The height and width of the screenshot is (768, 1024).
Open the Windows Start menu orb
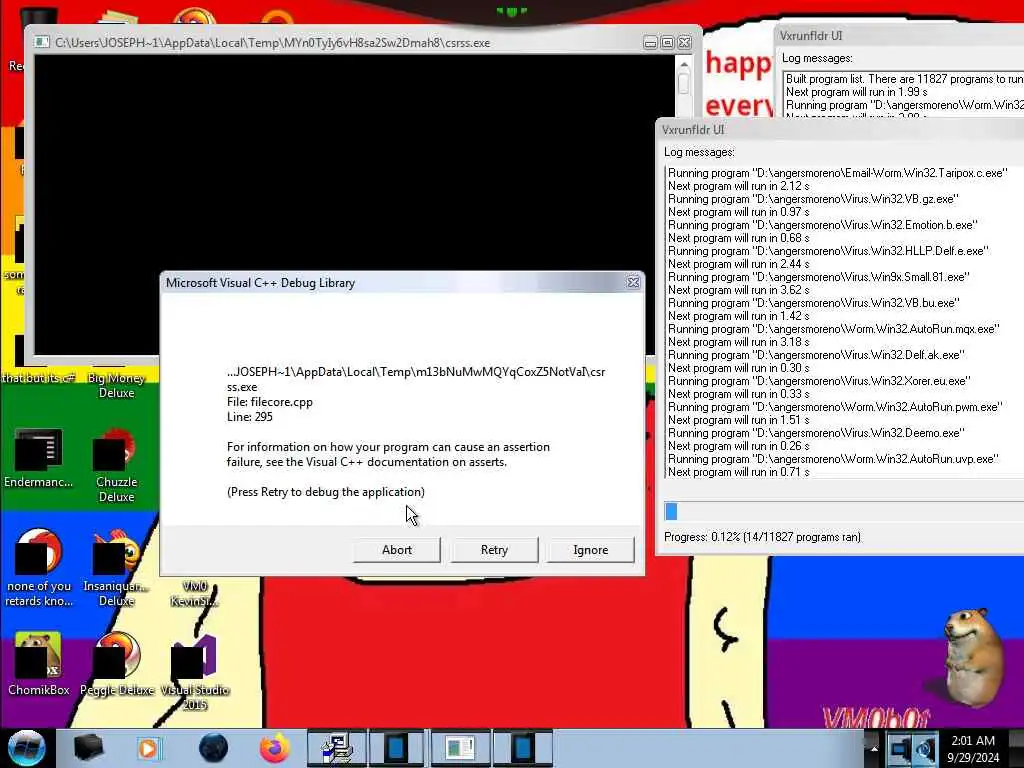27,748
